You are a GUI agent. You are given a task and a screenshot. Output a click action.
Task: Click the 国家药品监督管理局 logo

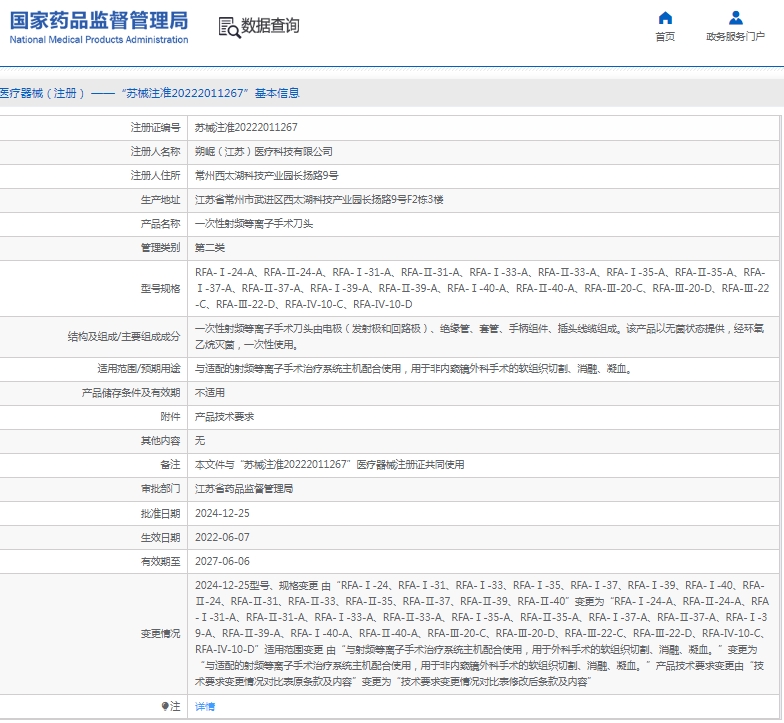99,27
